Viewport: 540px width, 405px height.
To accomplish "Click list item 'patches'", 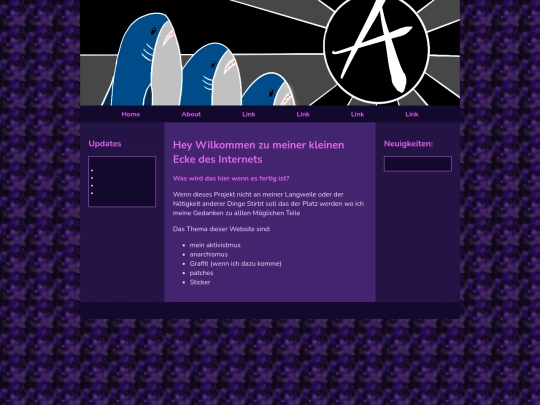I will tap(201, 273).
